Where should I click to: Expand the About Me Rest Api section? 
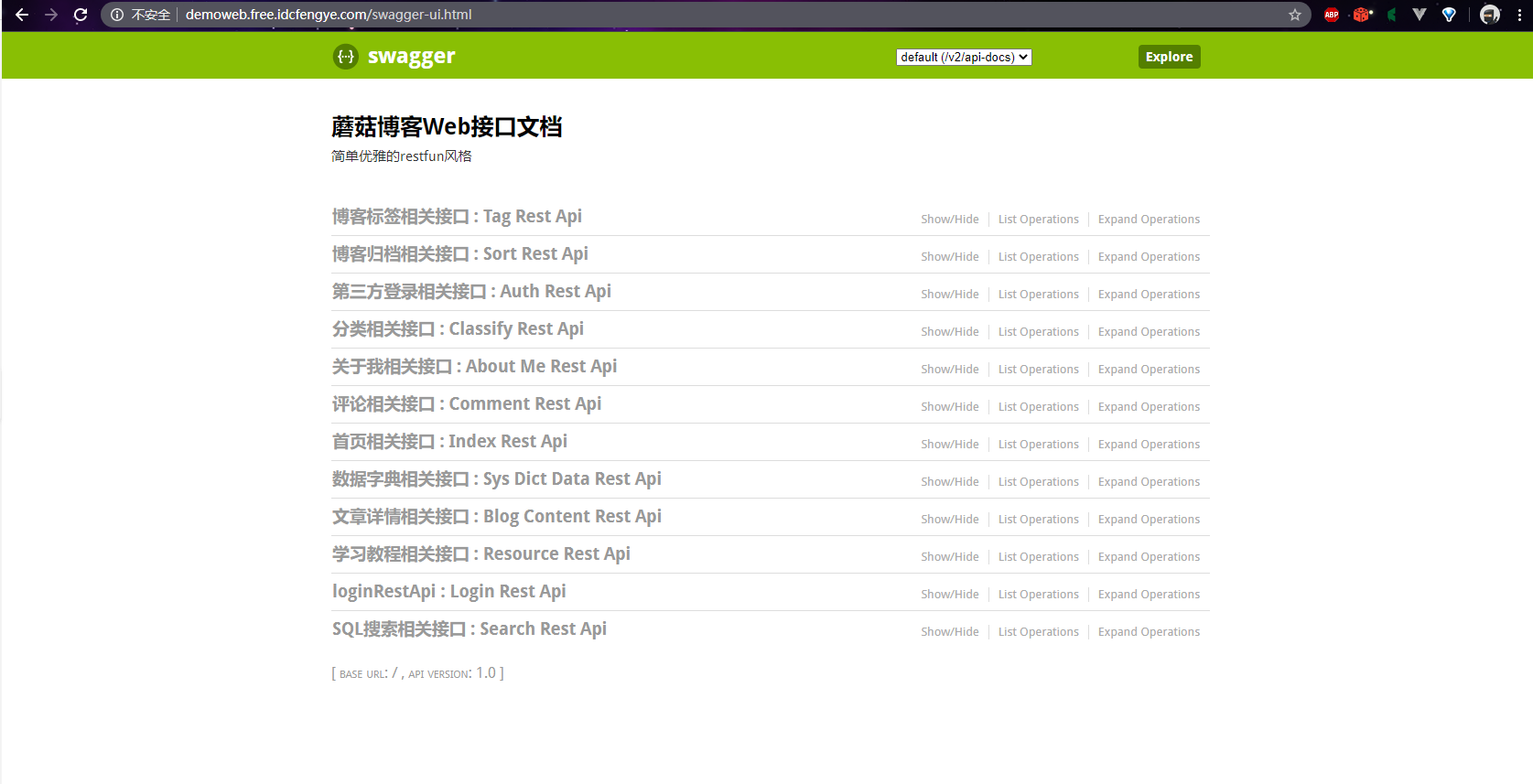coord(474,367)
